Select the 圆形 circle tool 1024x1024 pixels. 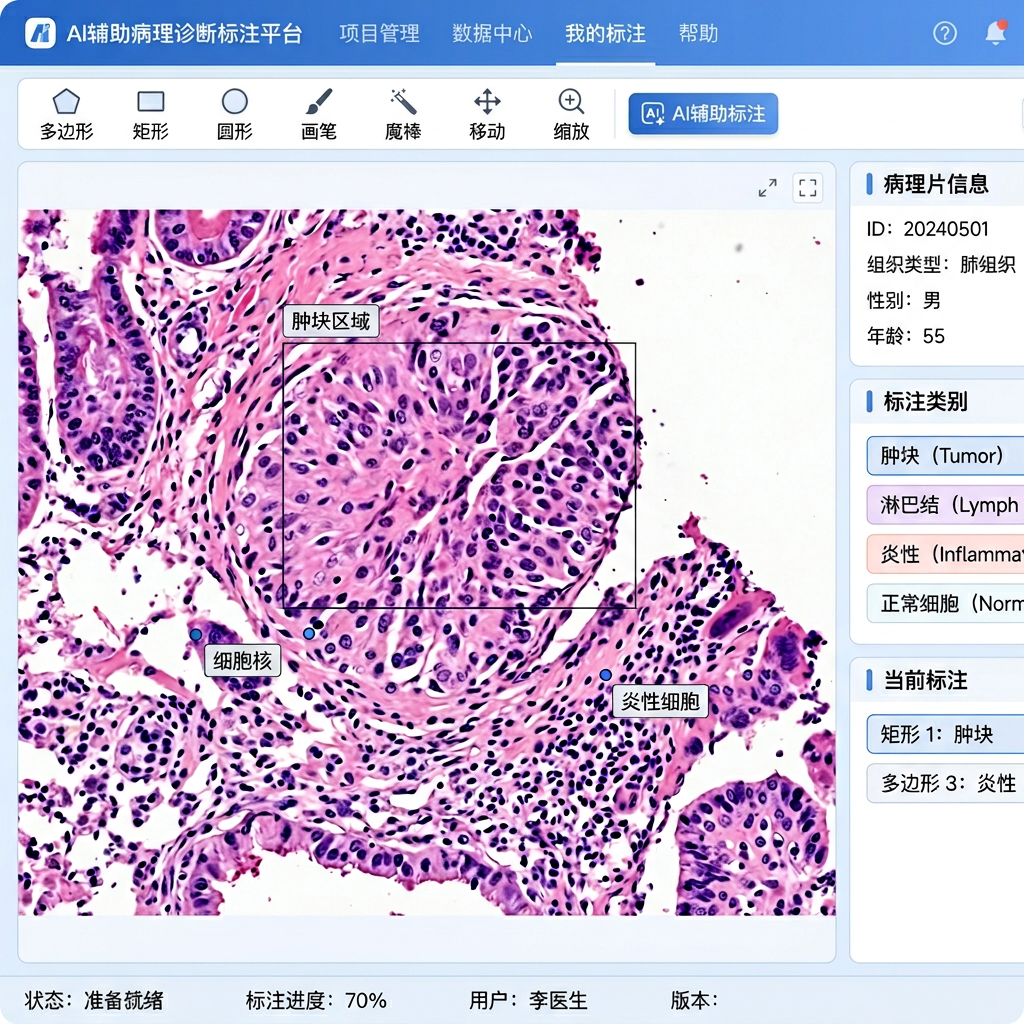point(233,111)
